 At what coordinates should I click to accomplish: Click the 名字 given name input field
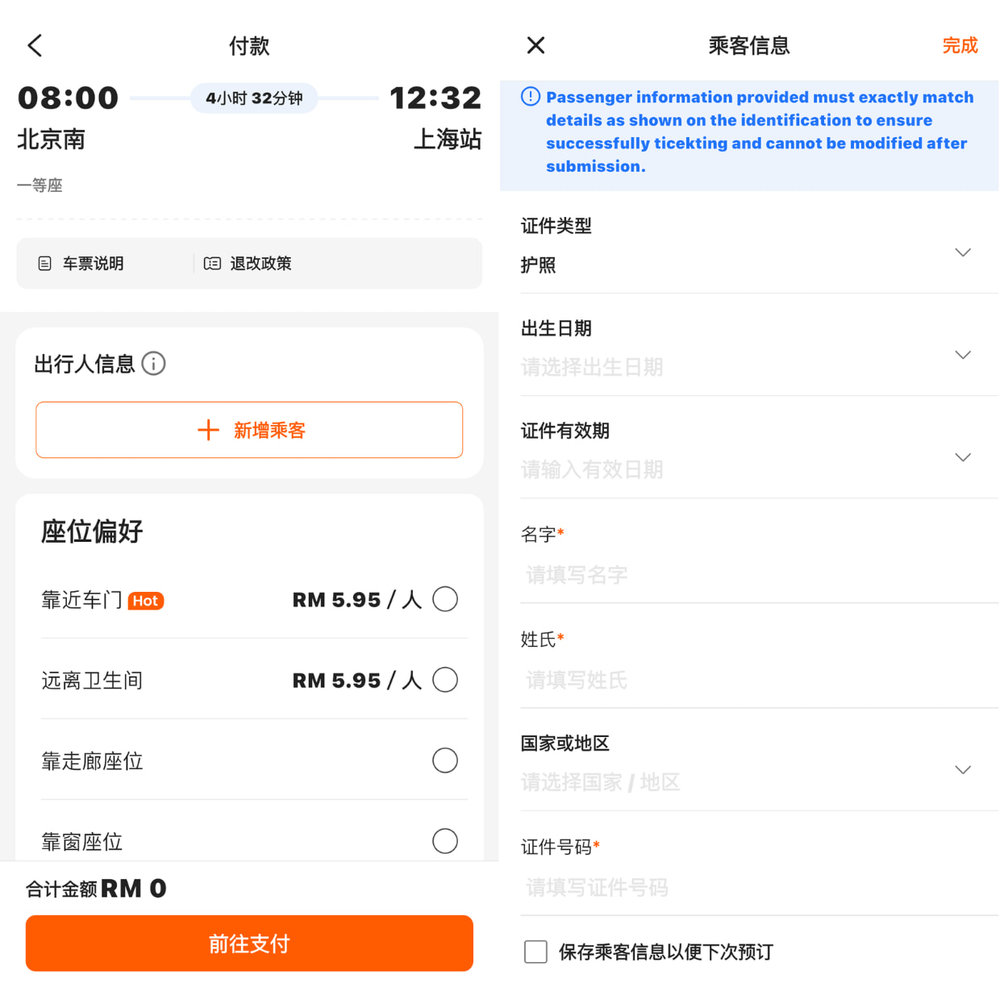click(700, 574)
